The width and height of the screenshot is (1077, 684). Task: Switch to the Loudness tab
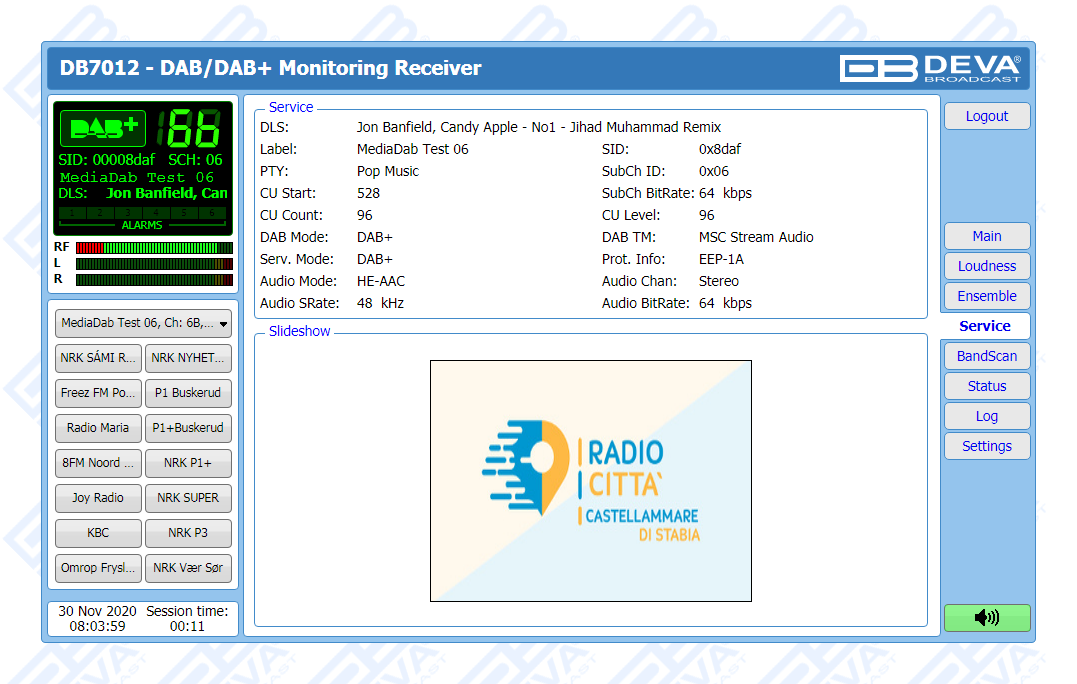(986, 266)
